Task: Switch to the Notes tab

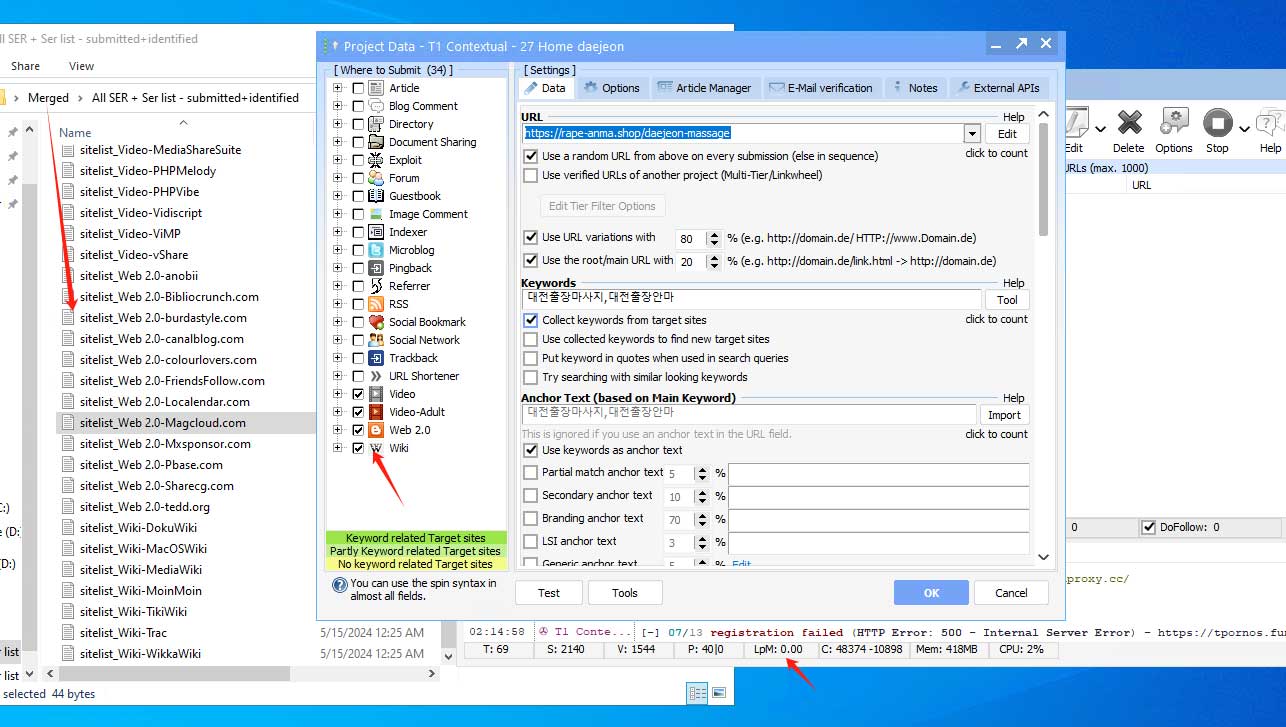Action: 915,88
